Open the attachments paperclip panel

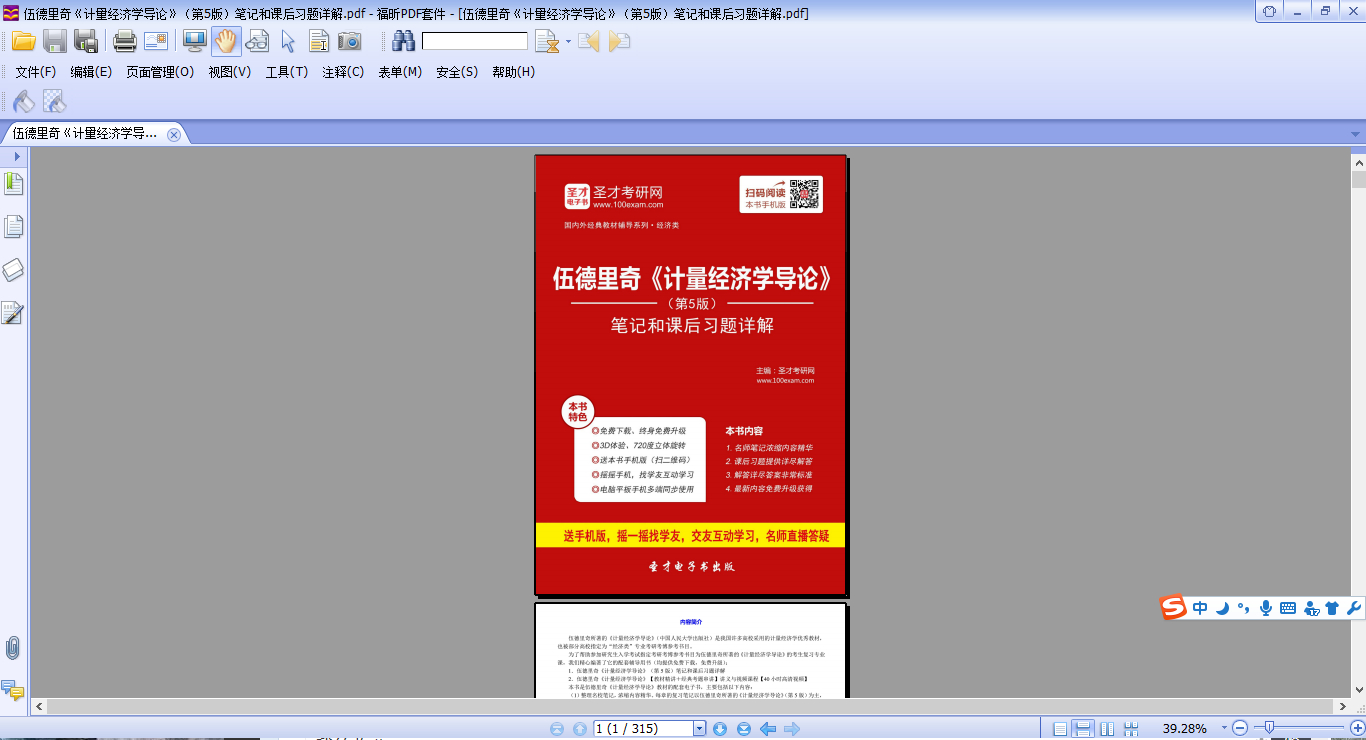(x=12, y=647)
